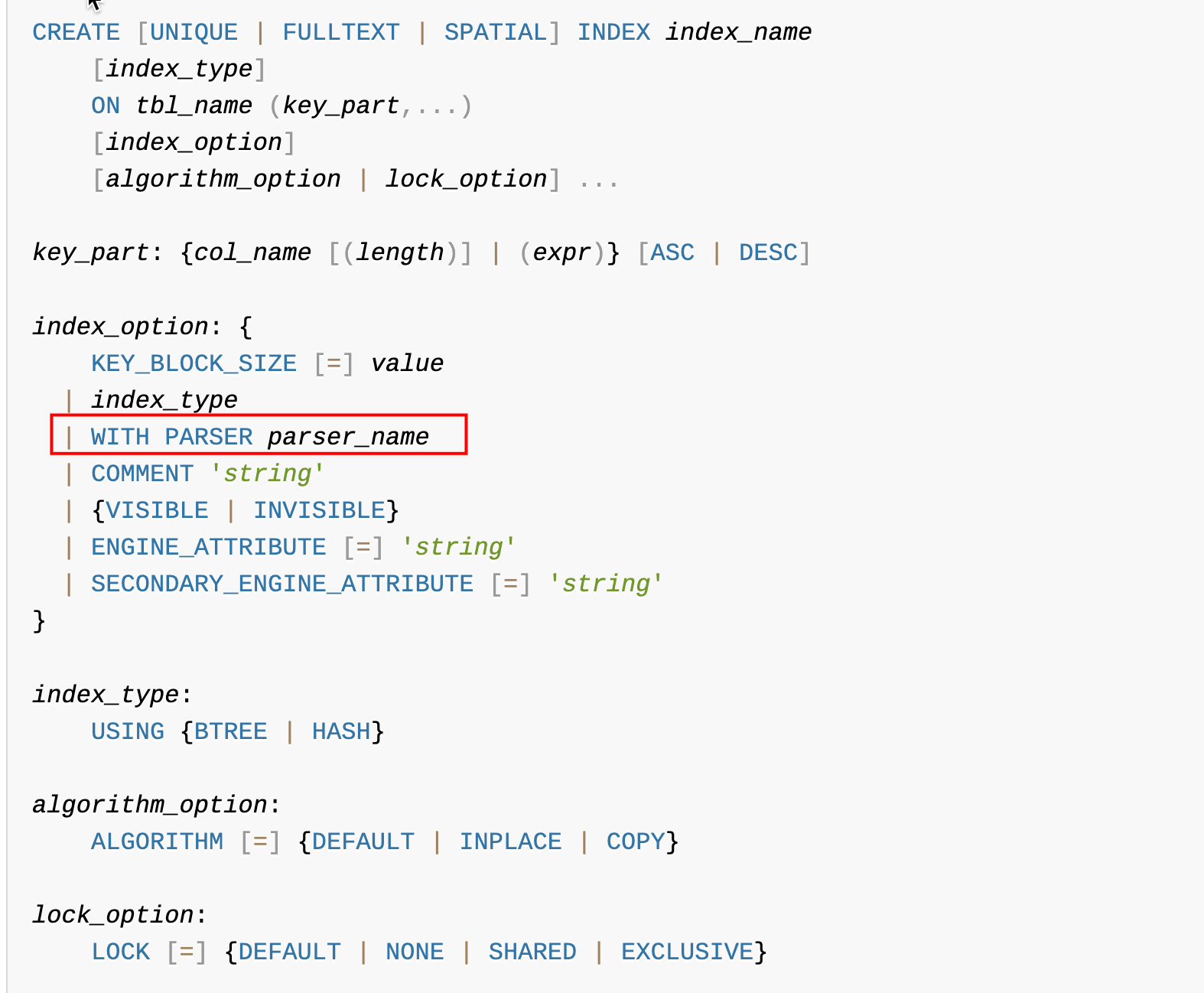This screenshot has width=1204, height=993.
Task: Click the COPY algorithm value
Action: point(635,842)
